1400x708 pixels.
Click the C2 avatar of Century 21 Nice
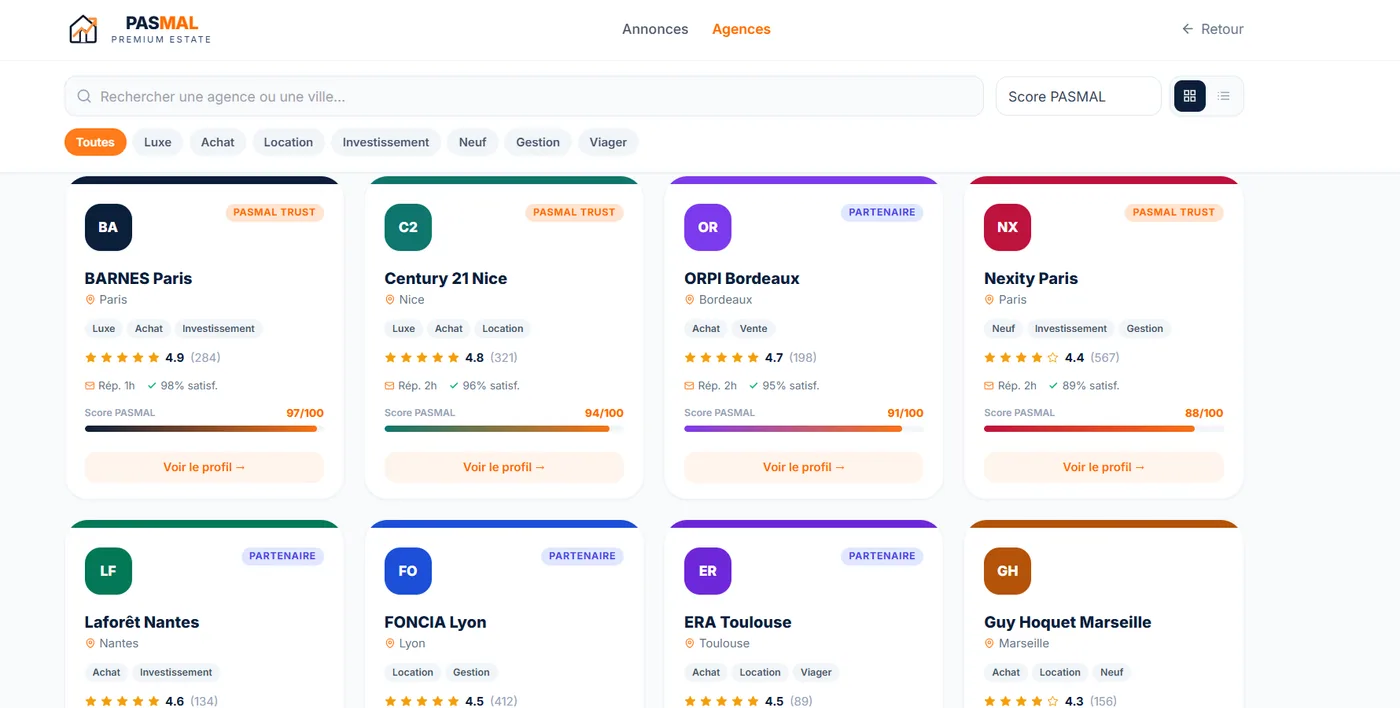point(408,227)
